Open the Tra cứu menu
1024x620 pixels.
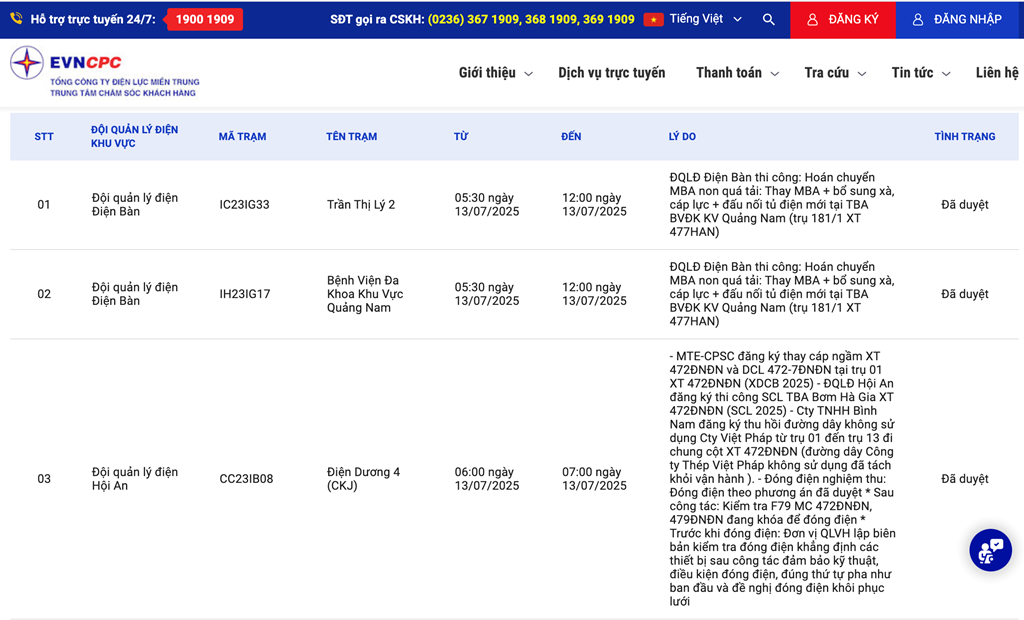[x=827, y=73]
